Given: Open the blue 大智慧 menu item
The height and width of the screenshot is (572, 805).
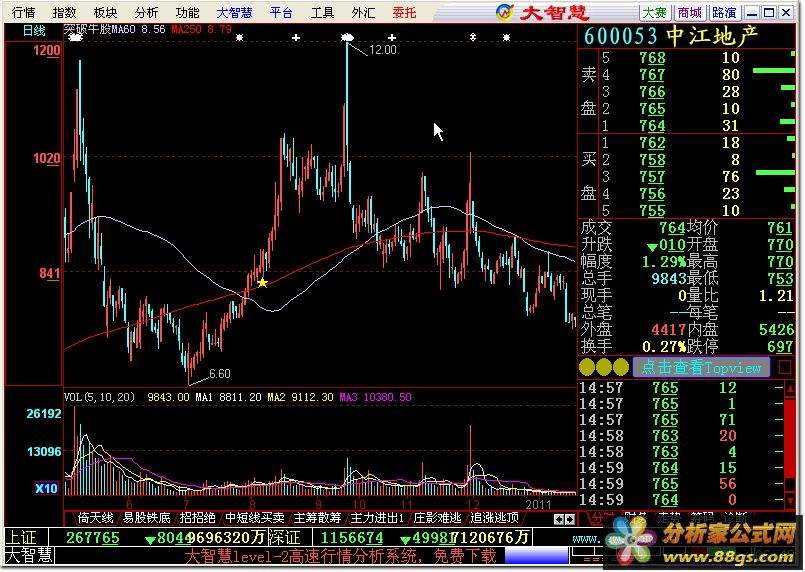Looking at the screenshot, I should (x=234, y=12).
